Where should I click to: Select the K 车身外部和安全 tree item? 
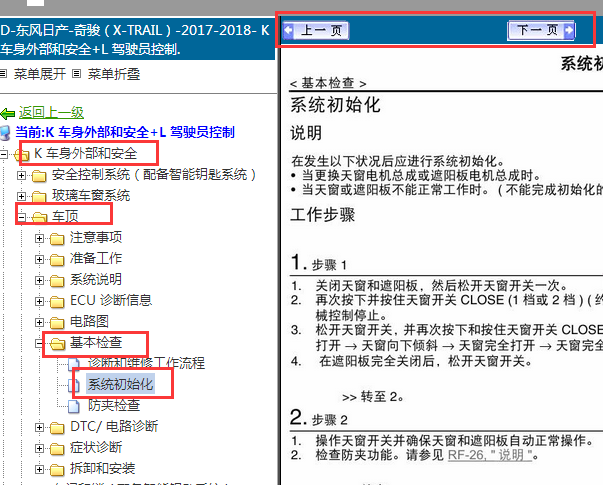85,153
